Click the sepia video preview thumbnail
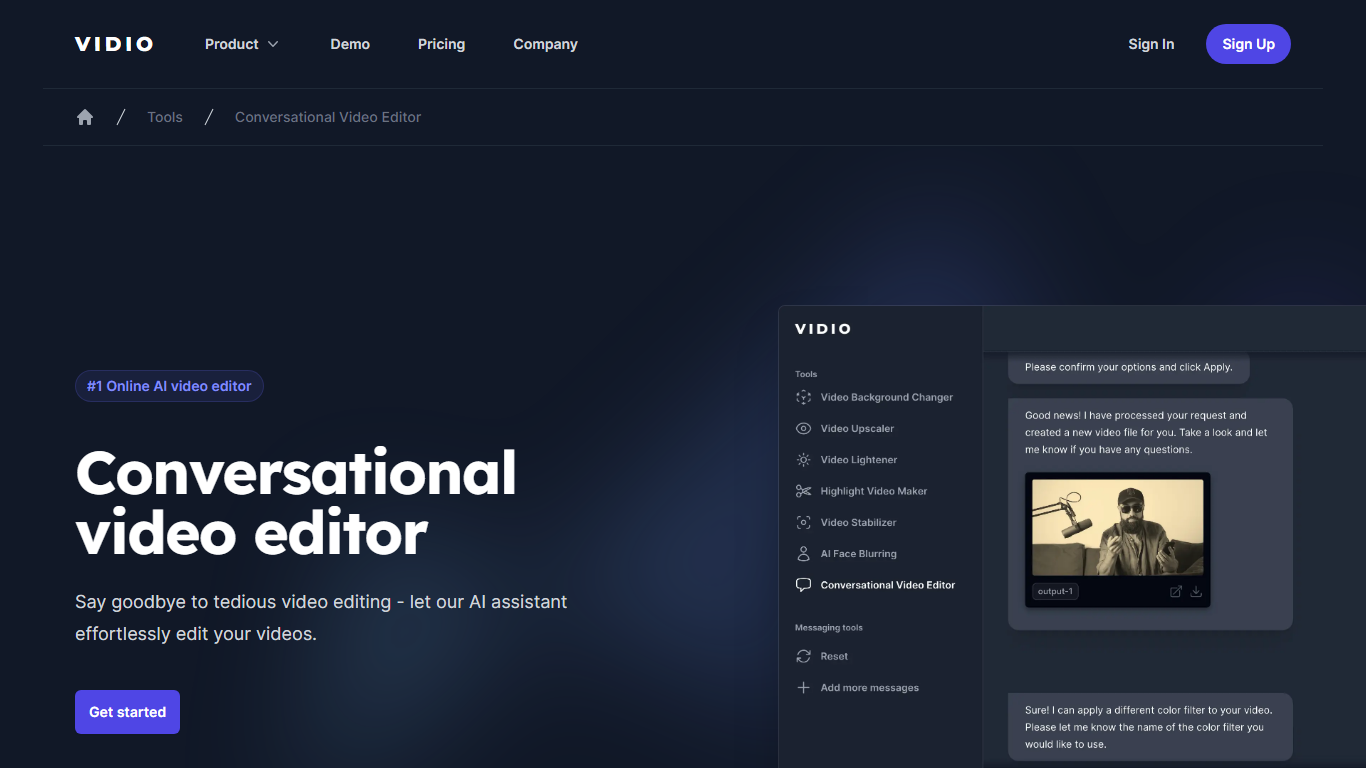This screenshot has width=1366, height=768. tap(1117, 527)
